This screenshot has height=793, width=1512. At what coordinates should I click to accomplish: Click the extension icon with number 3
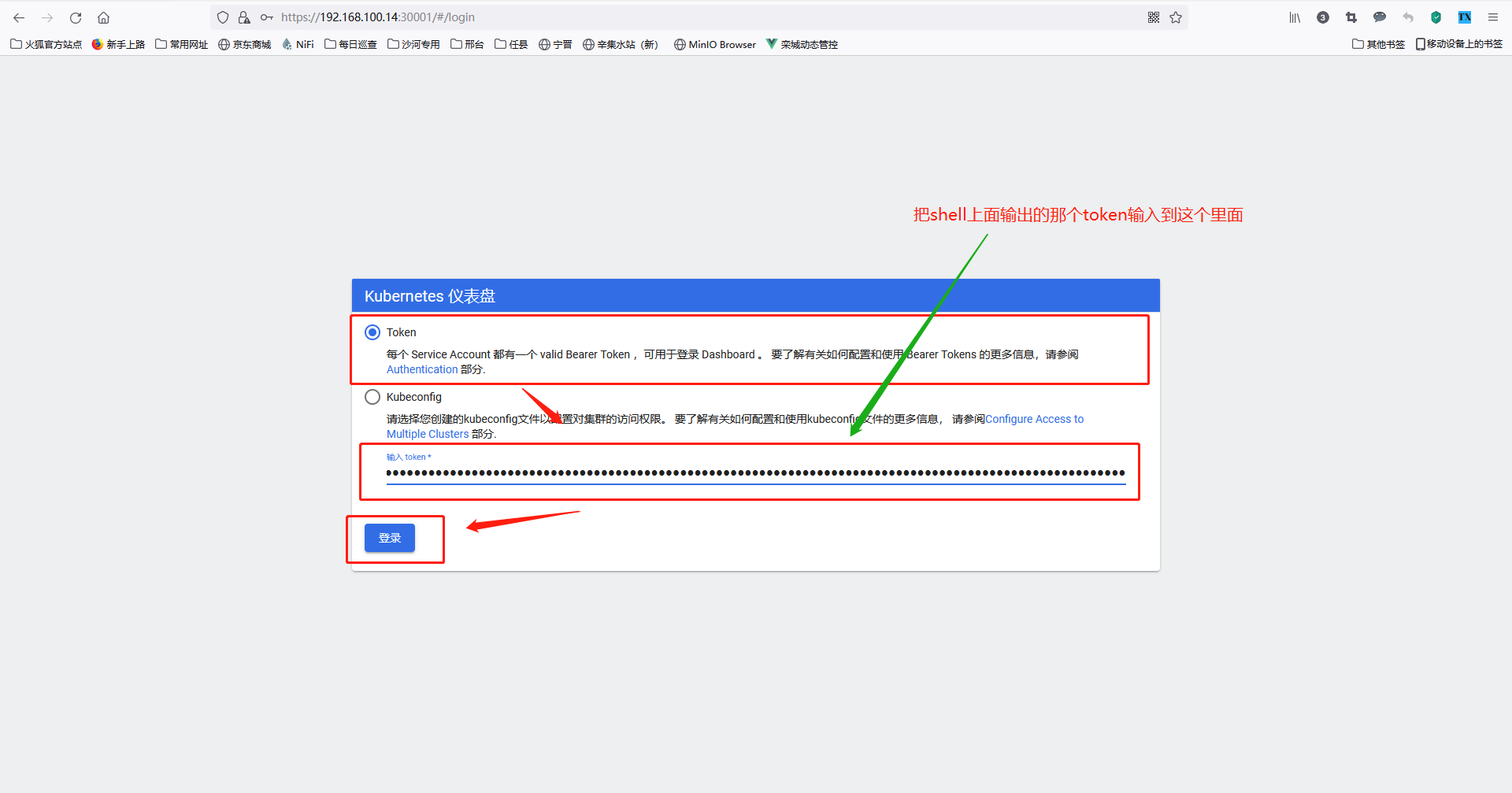click(x=1323, y=17)
